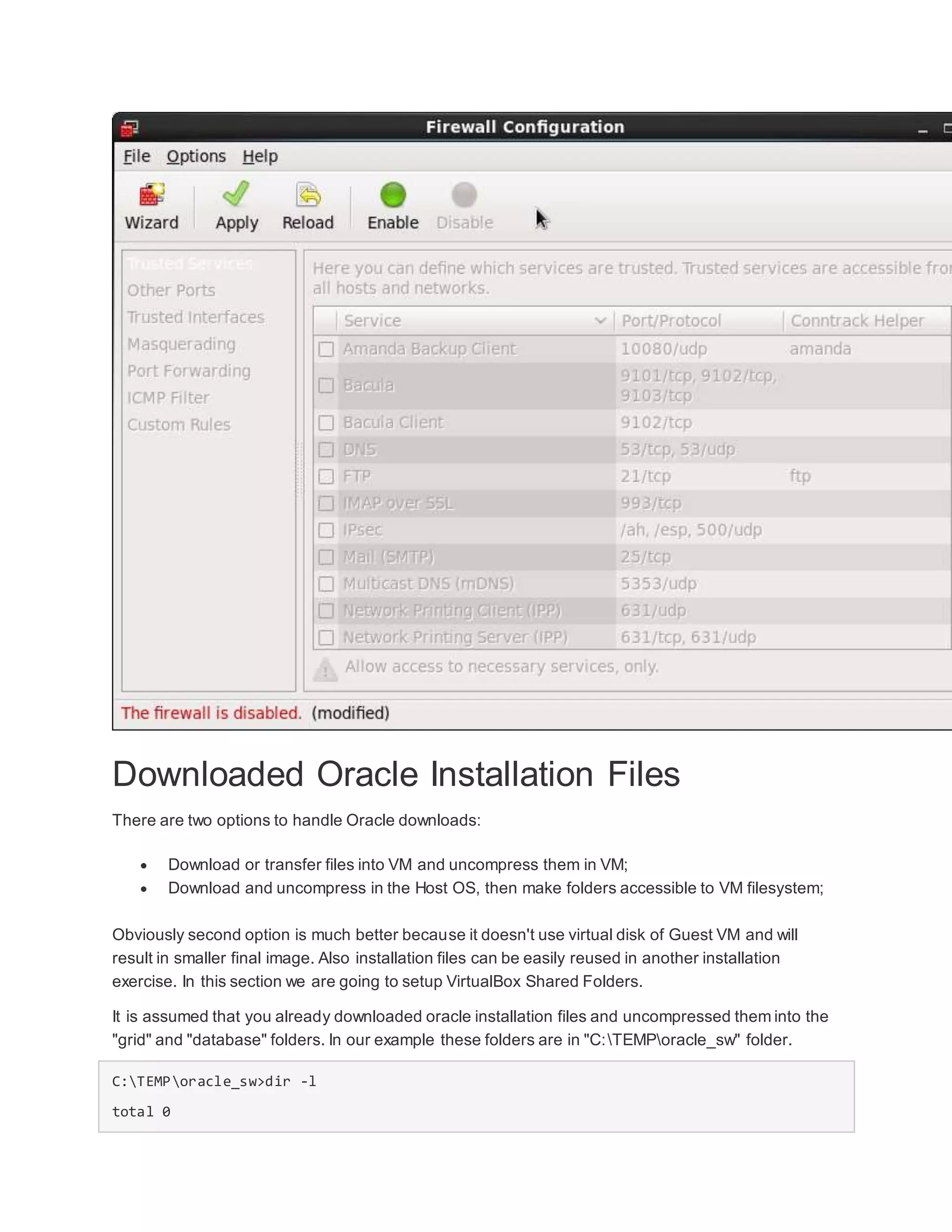
Task: Click the Downloaded Oracle Installation Files heading
Action: point(396,774)
